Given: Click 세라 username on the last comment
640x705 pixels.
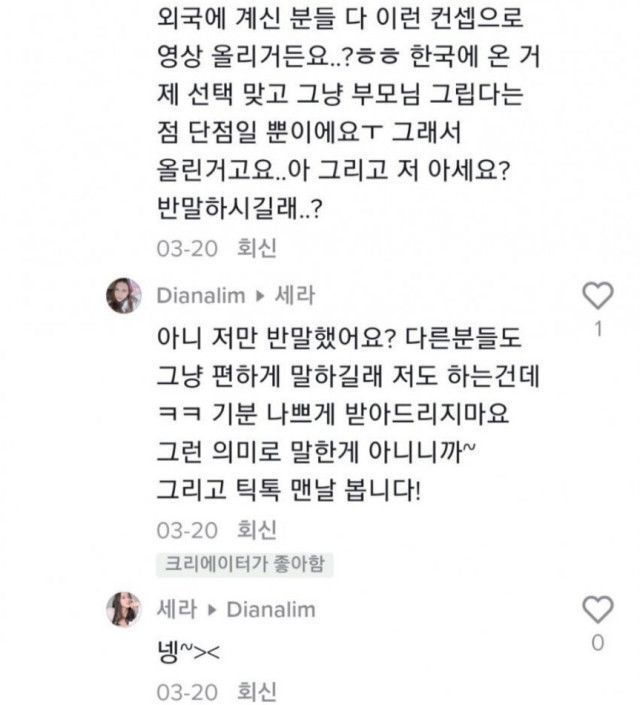Looking at the screenshot, I should (177, 609).
